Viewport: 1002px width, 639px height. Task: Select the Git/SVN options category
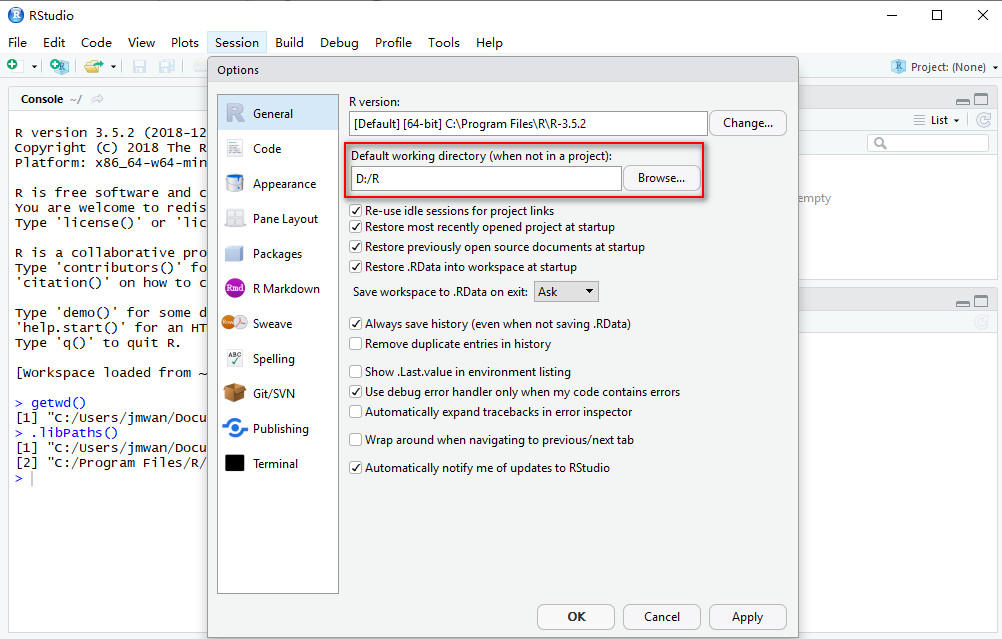pyautogui.click(x=273, y=394)
